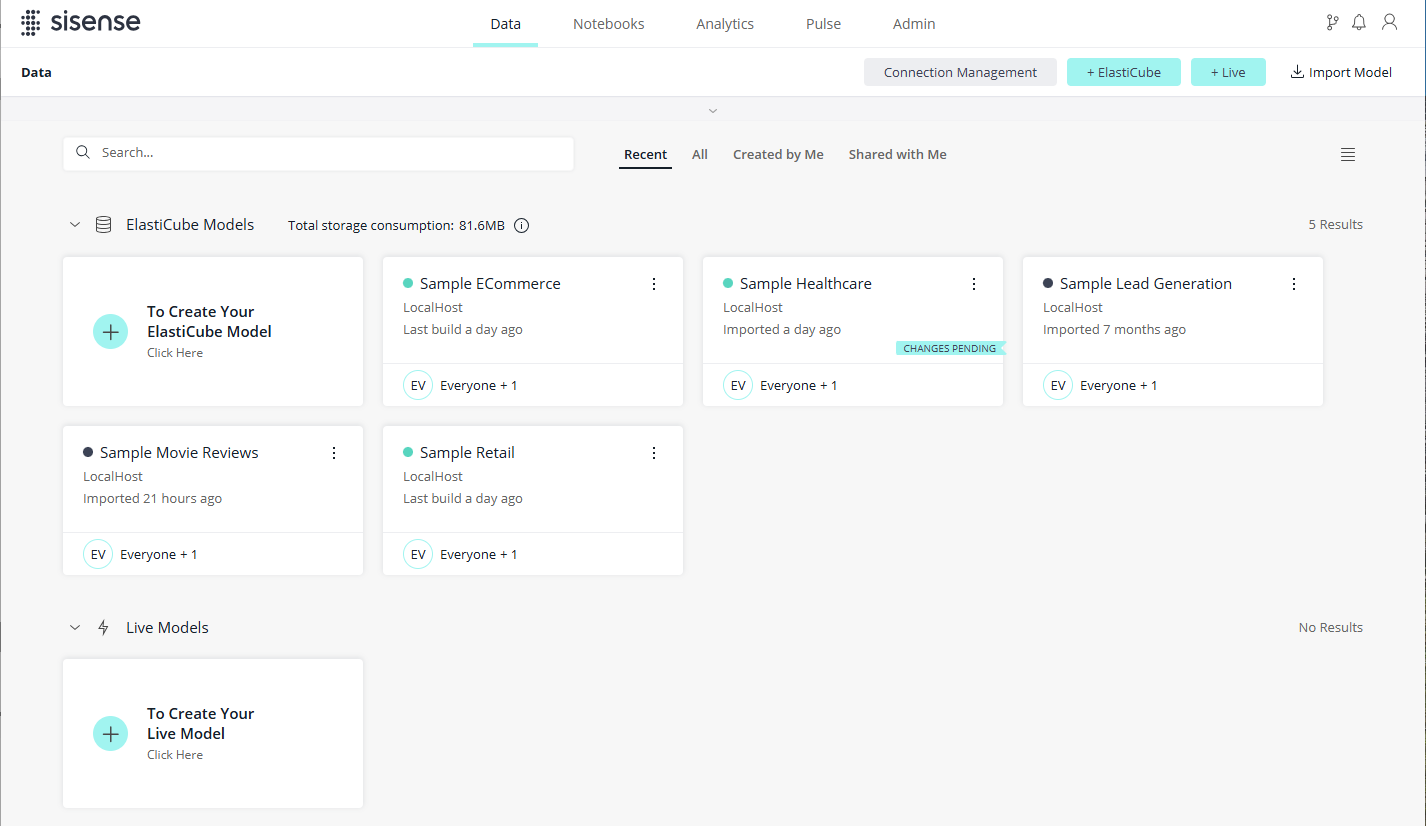Click the model search input field
This screenshot has width=1426, height=826.
point(318,153)
